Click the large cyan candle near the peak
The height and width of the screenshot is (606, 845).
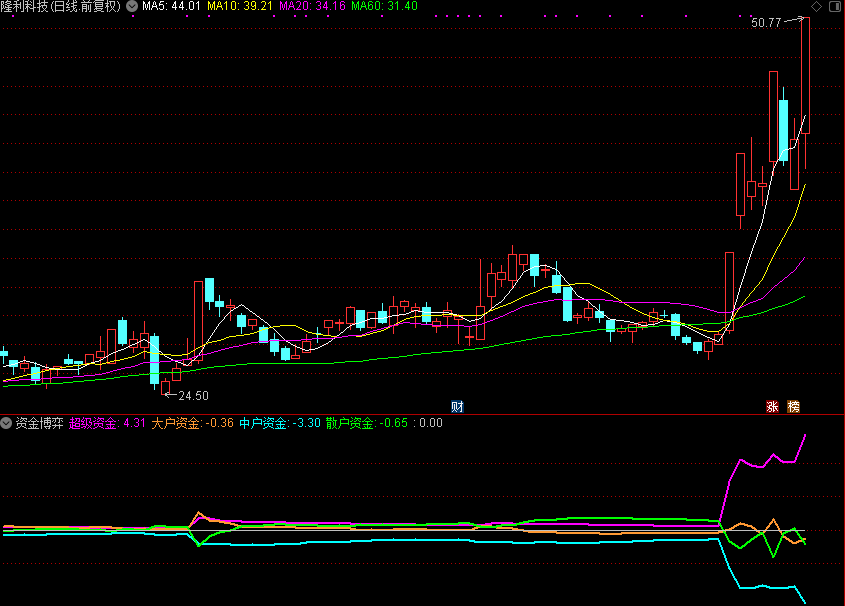784,130
